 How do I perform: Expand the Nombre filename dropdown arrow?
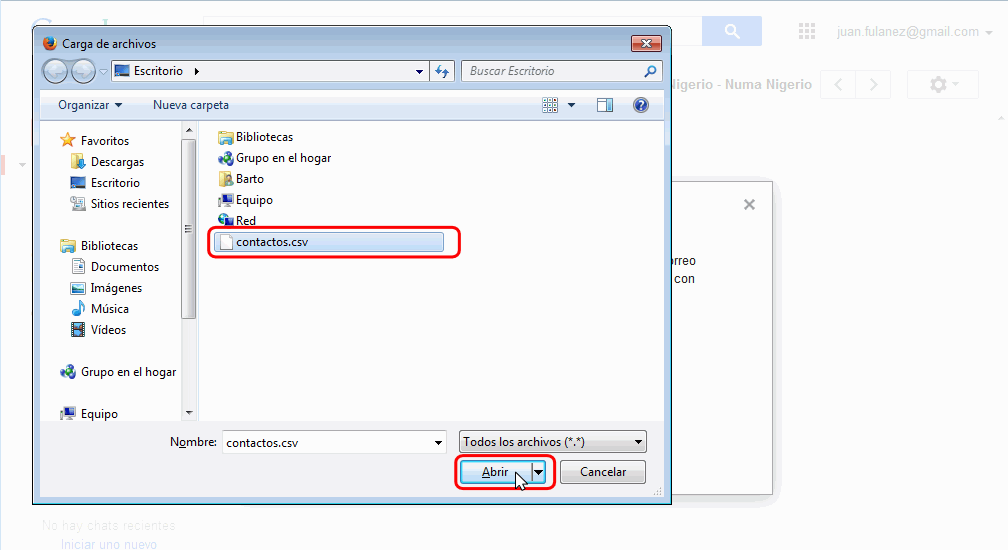(x=438, y=442)
